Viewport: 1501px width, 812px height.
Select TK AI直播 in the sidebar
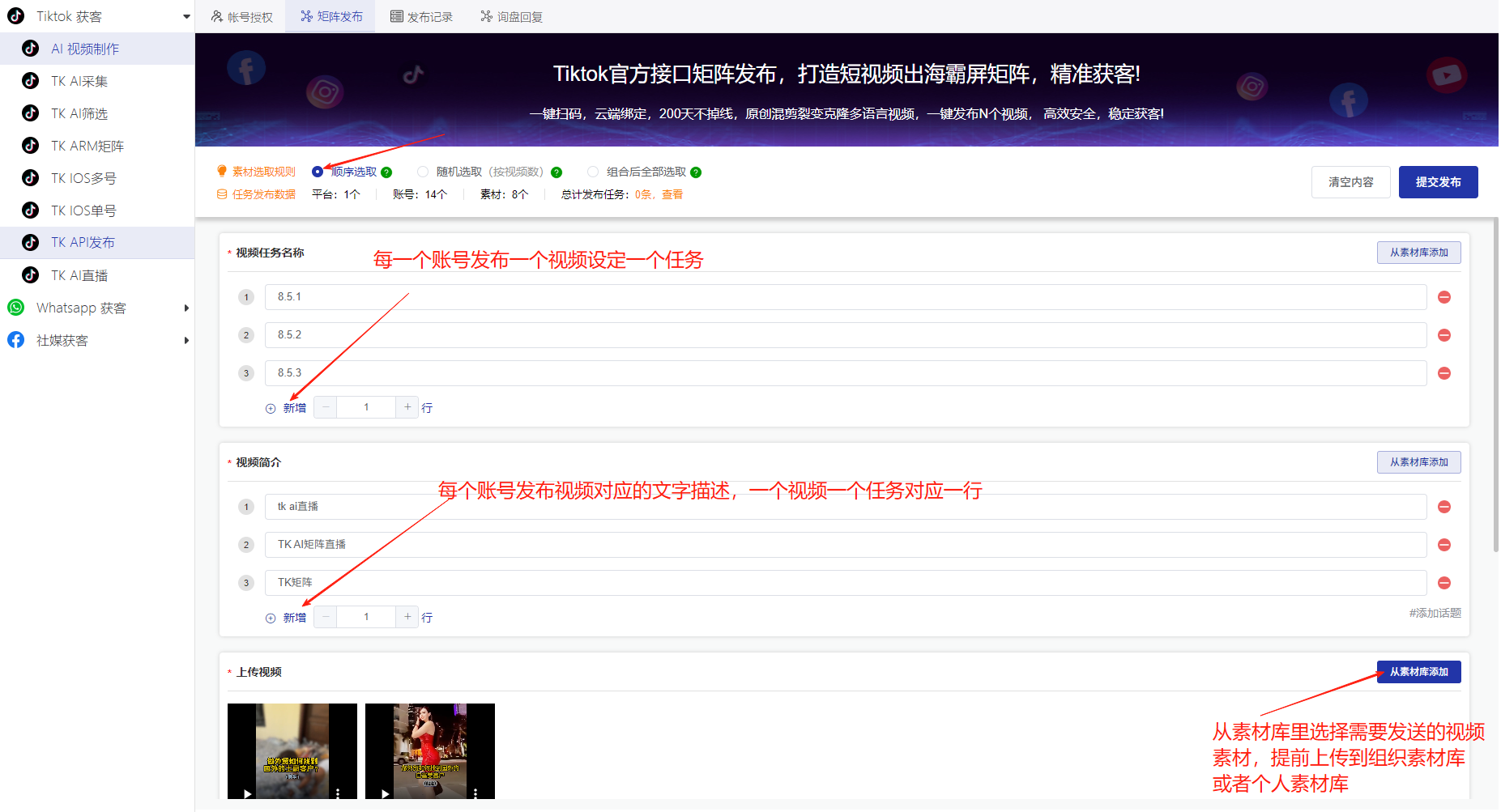(81, 275)
